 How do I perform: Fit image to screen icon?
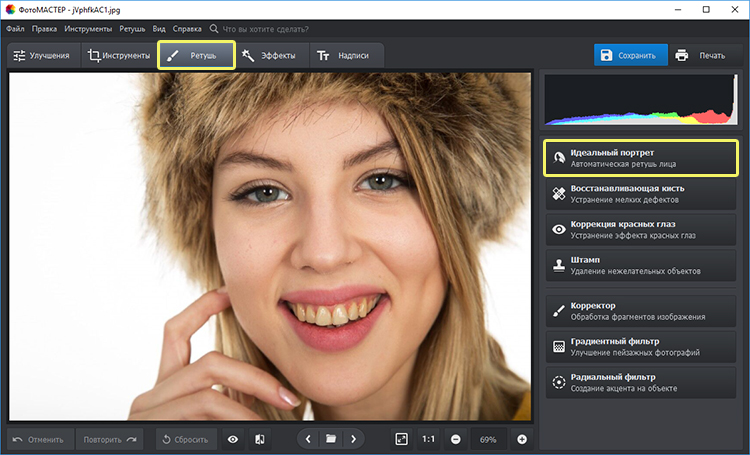401,439
